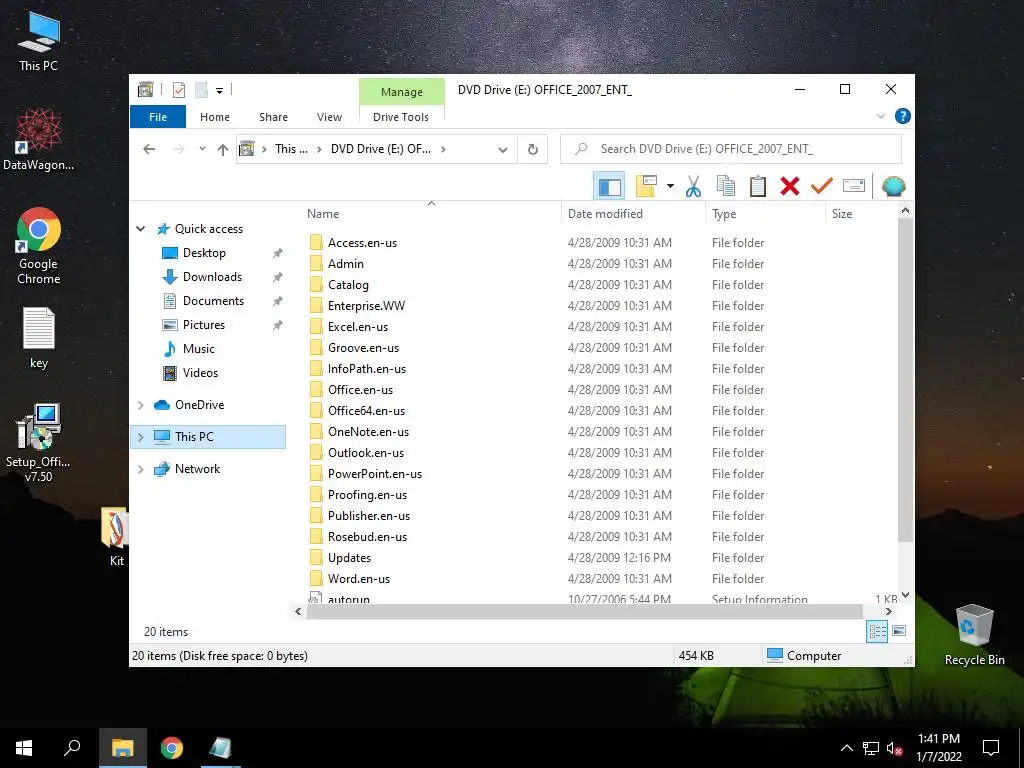Refresh the current folder view
This screenshot has height=768, width=1024.
coord(533,150)
